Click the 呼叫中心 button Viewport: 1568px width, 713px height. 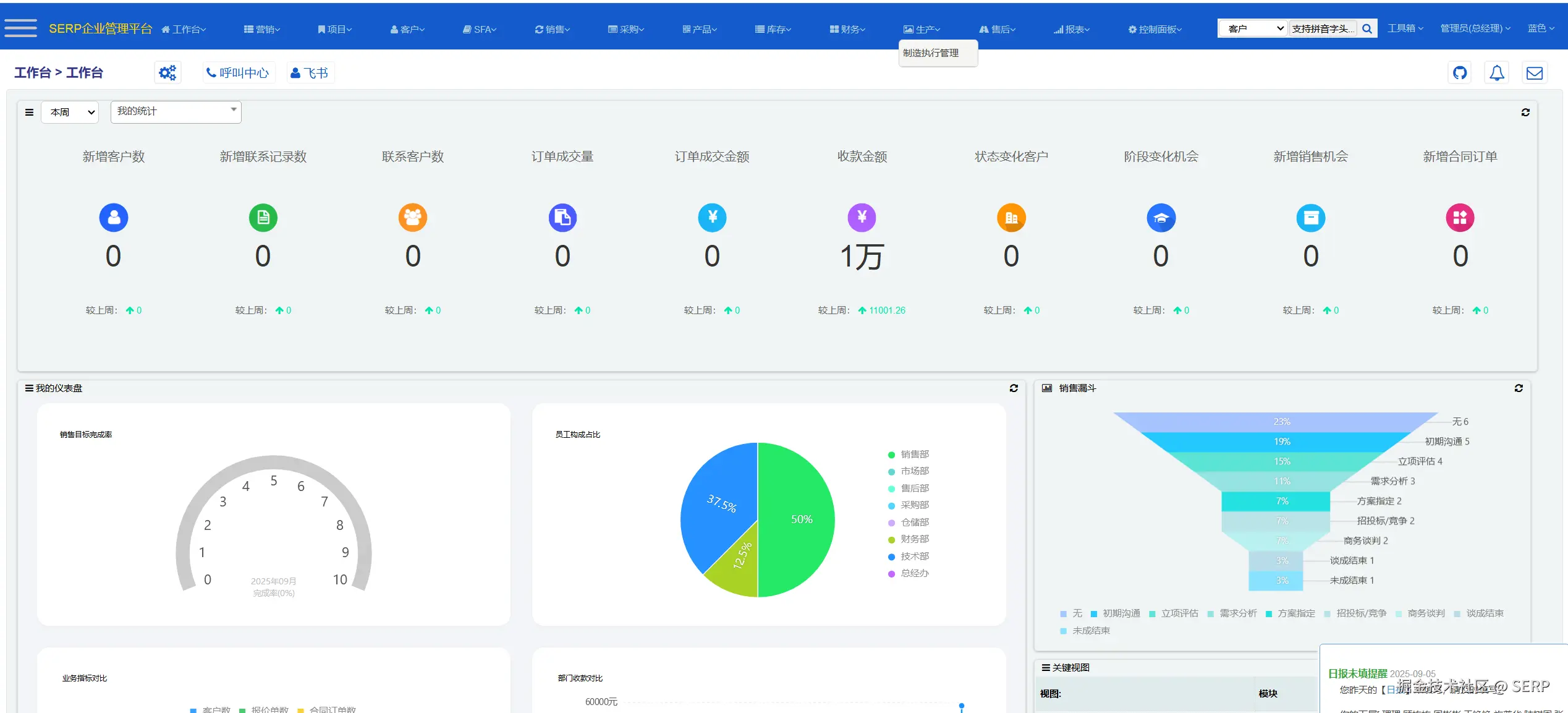click(x=238, y=73)
